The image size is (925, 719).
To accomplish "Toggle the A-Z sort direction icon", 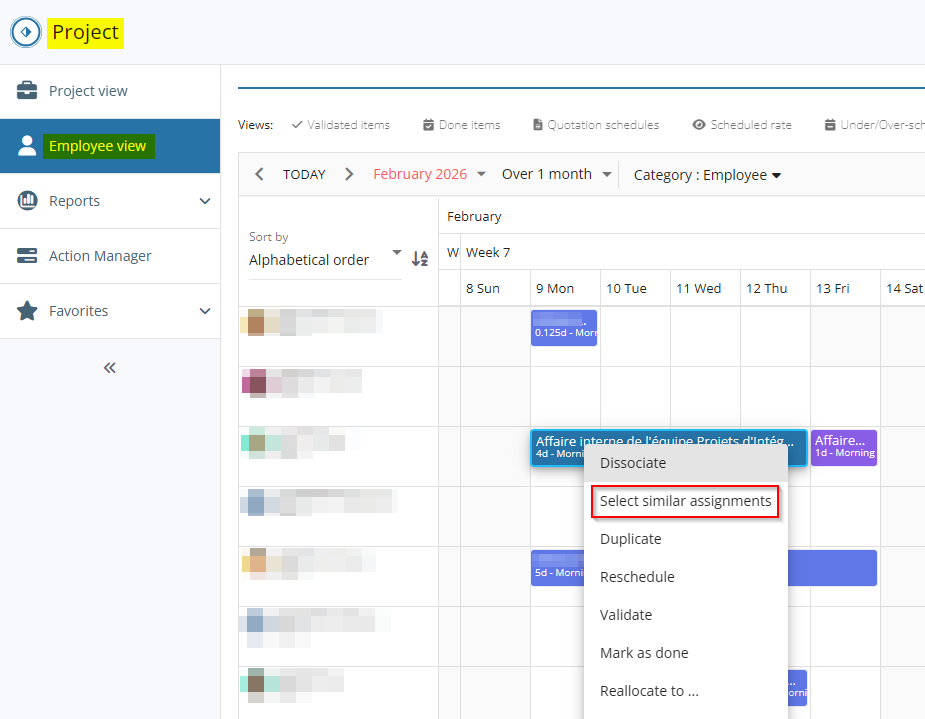I will [x=420, y=259].
